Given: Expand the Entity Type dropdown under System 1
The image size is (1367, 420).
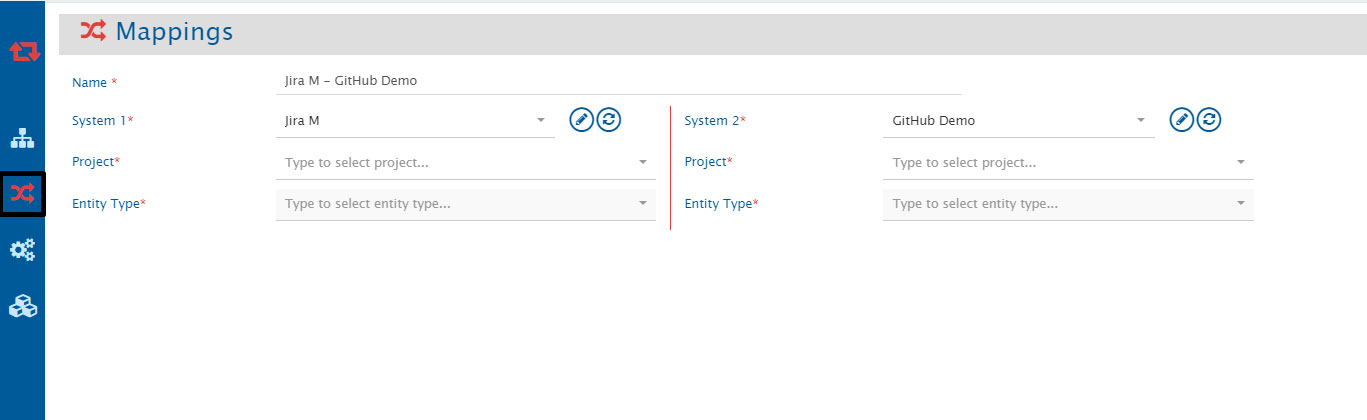Looking at the screenshot, I should 466,204.
